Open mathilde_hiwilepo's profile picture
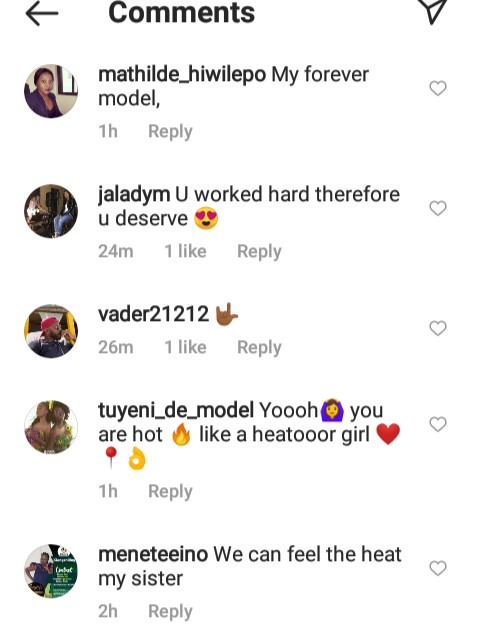480x634 pixels. point(51,91)
